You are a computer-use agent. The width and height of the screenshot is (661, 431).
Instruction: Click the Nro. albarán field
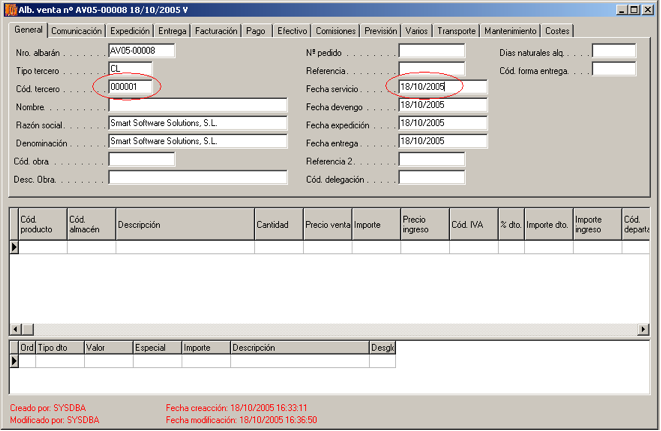(x=141, y=51)
